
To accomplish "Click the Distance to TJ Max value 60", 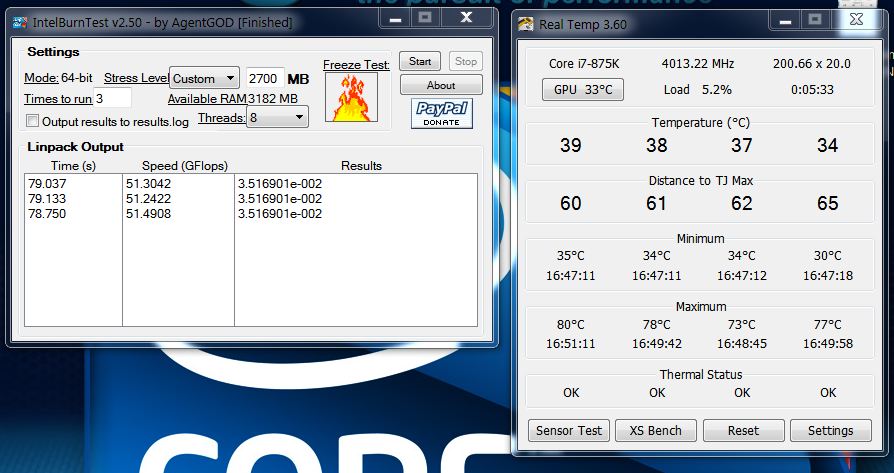I will point(571,203).
